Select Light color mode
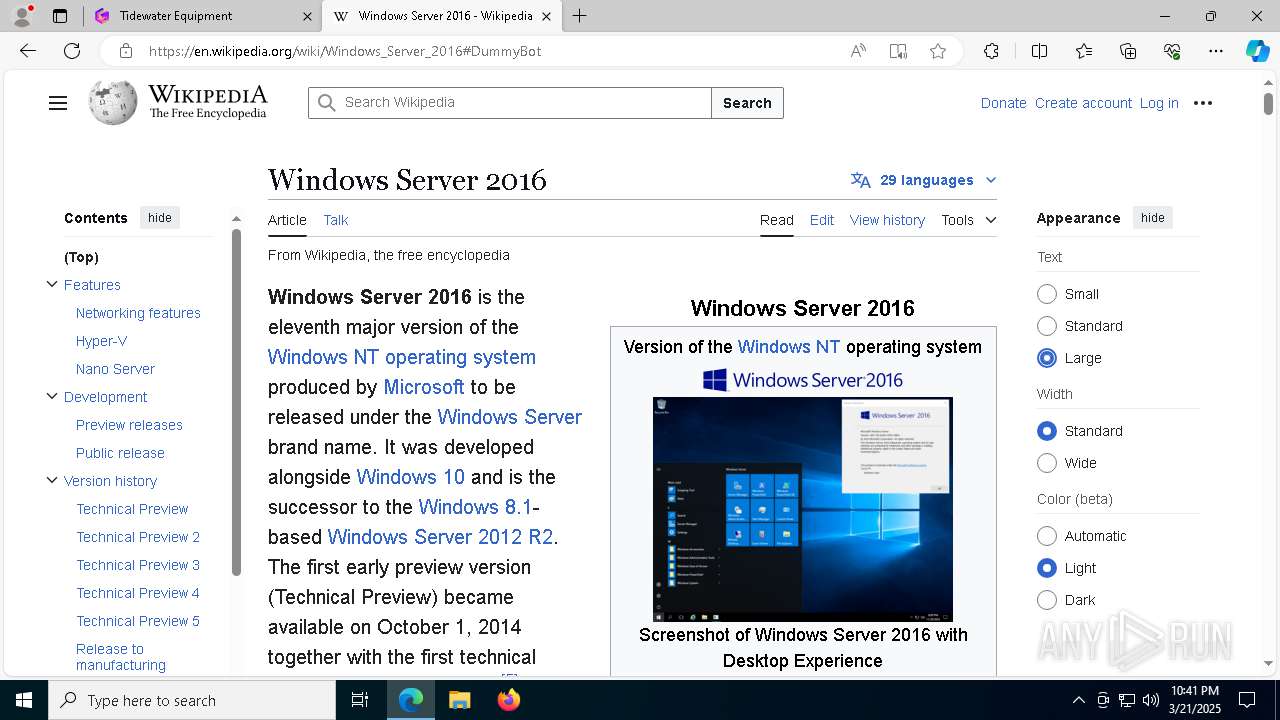The image size is (1280, 720). (1047, 568)
